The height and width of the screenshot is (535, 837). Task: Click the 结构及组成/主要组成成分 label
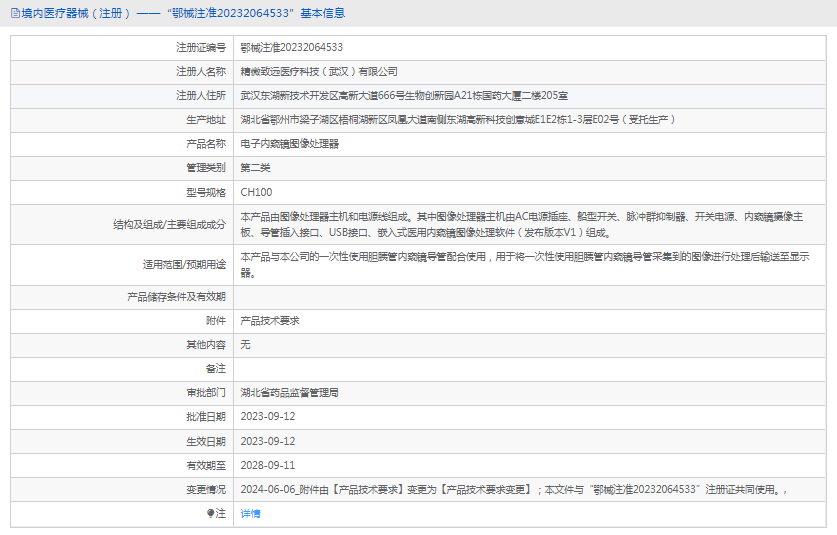(169, 225)
